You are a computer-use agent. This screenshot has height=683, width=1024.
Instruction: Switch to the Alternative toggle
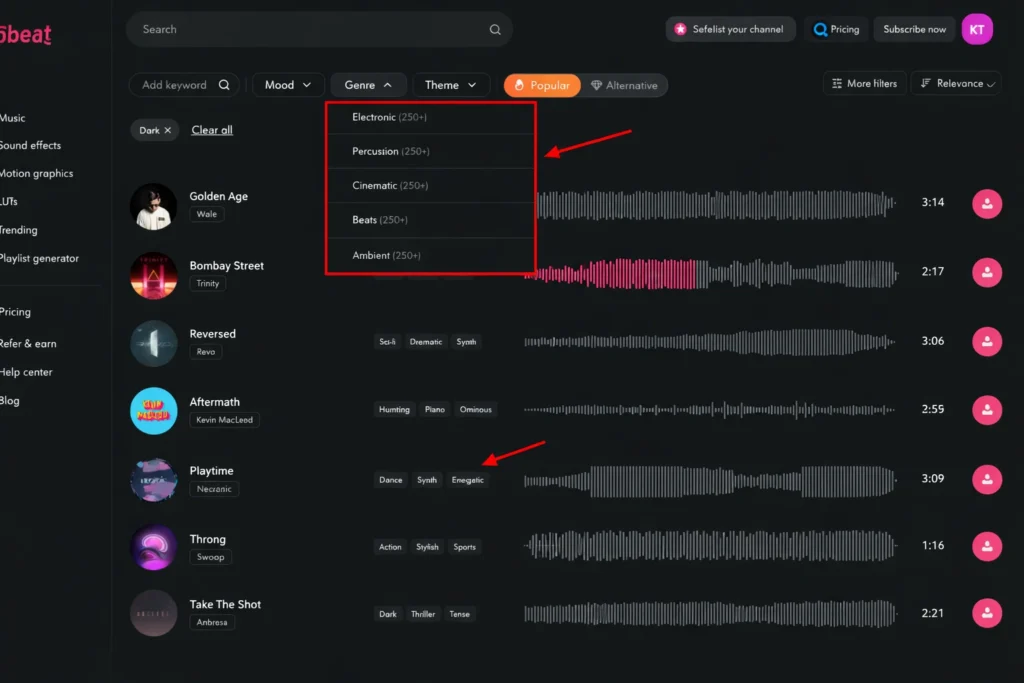624,85
